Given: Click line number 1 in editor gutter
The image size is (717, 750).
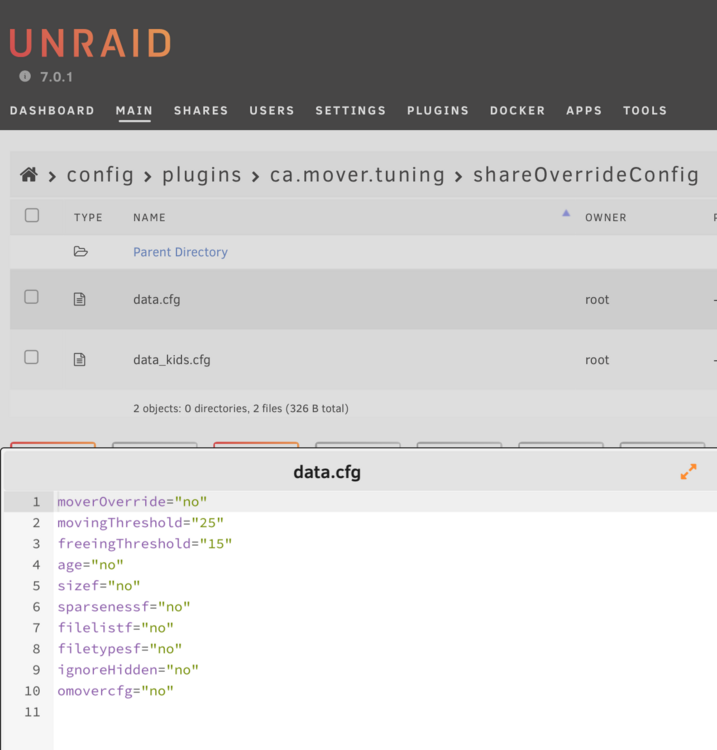Looking at the screenshot, I should pos(36,502).
